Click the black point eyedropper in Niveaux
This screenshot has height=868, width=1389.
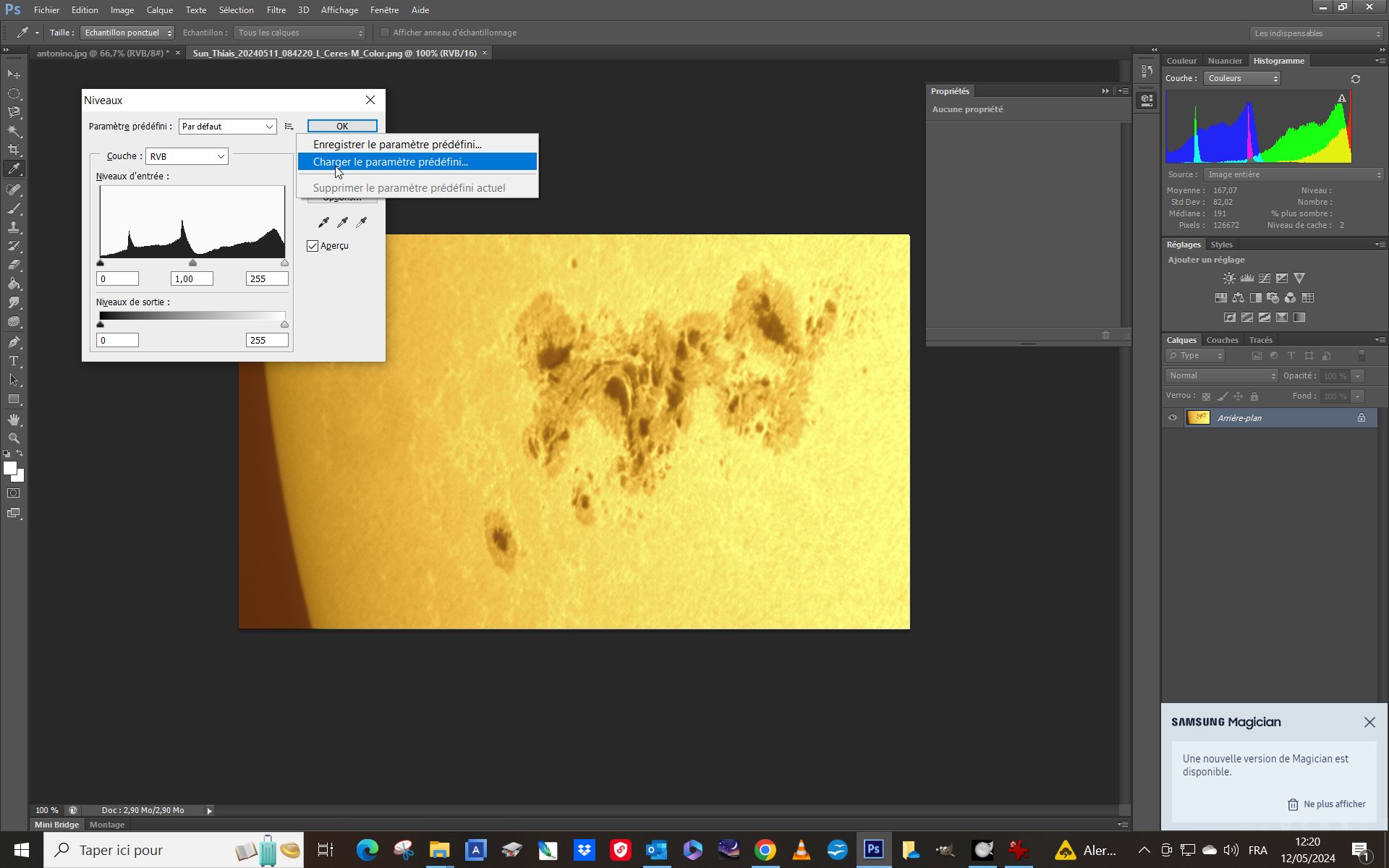(x=323, y=222)
